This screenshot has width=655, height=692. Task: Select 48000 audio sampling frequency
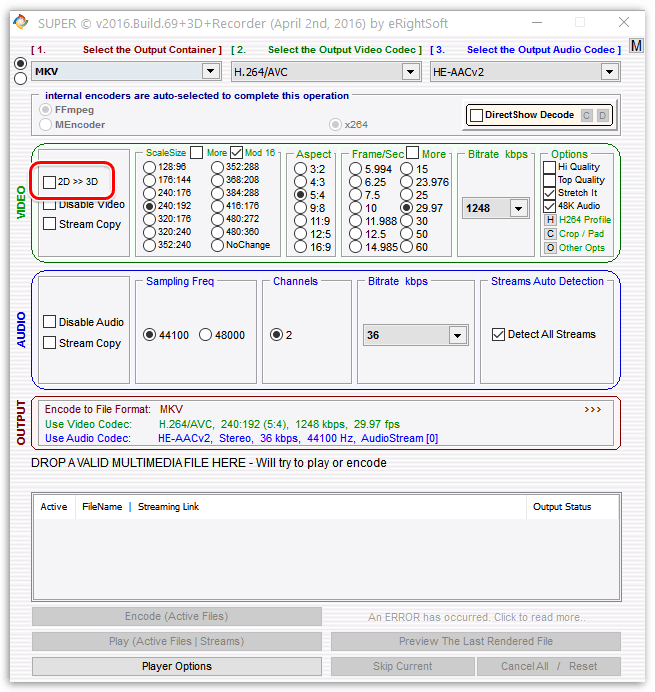point(205,335)
